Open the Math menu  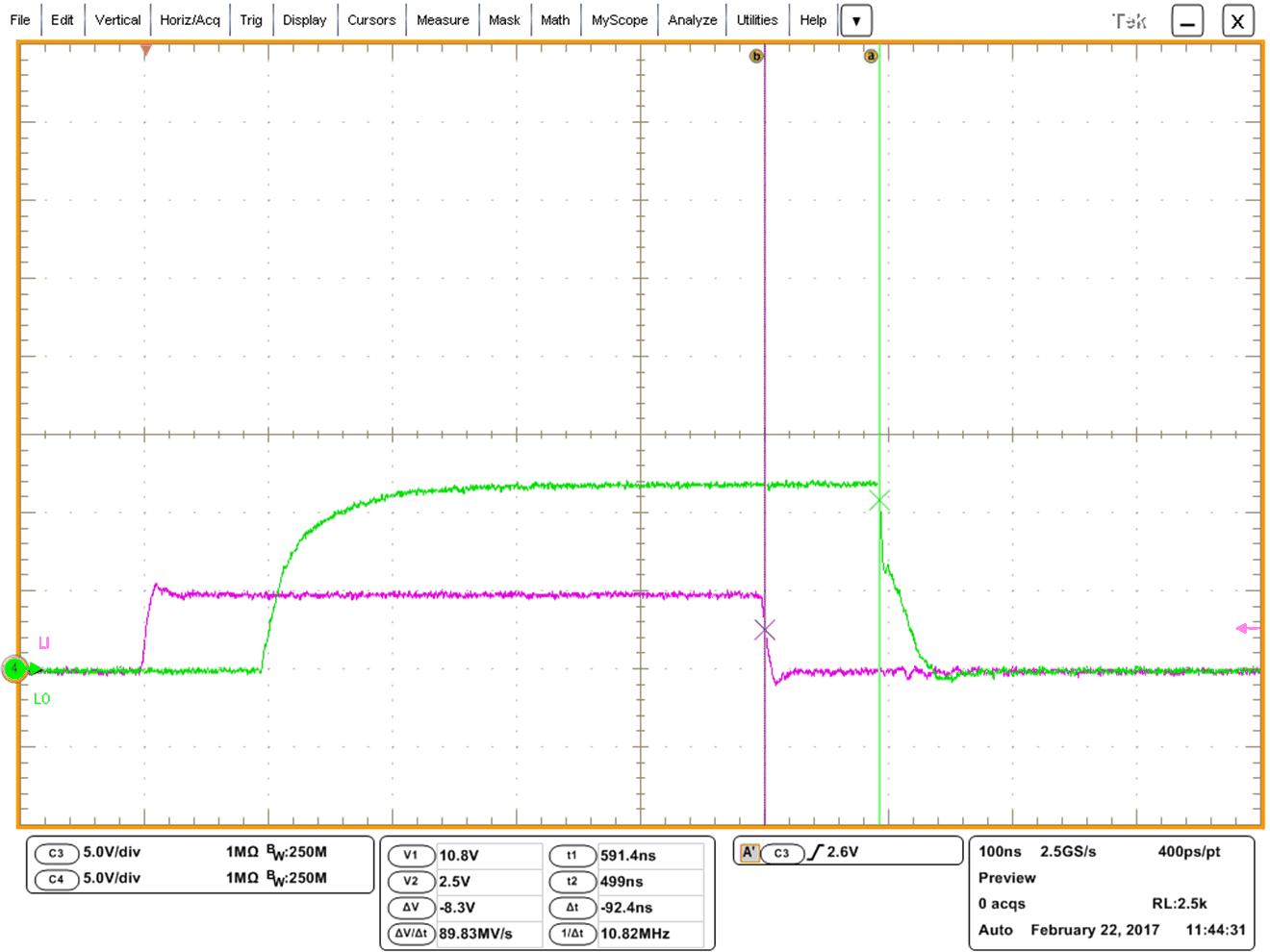coord(555,19)
